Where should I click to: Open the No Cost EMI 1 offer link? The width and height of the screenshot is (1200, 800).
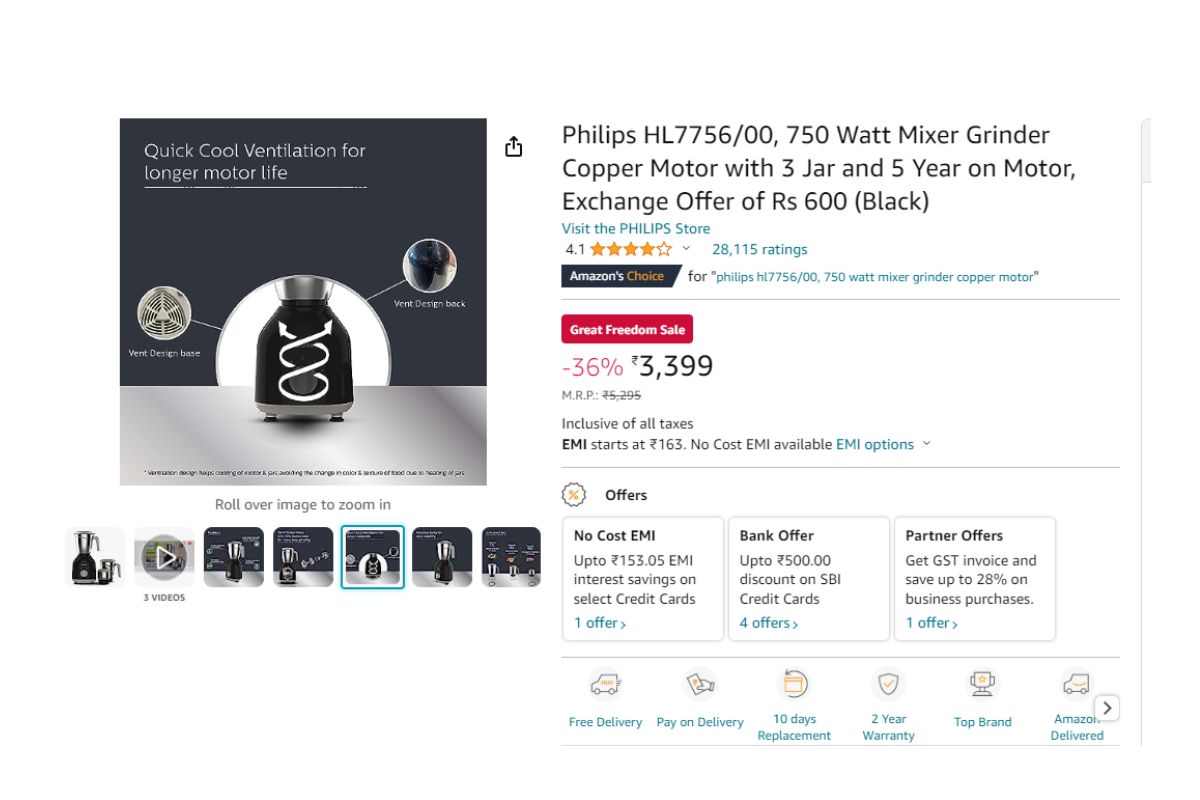600,623
